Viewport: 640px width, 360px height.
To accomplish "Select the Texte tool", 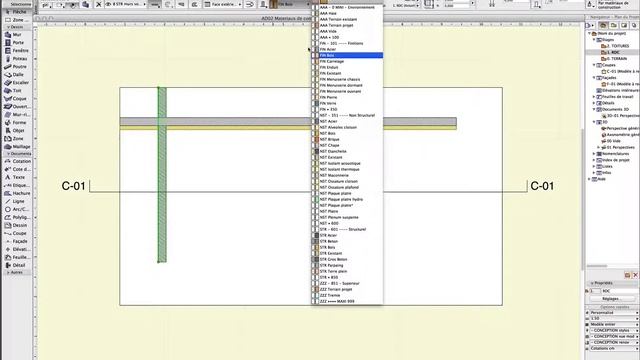I will pyautogui.click(x=16, y=177).
